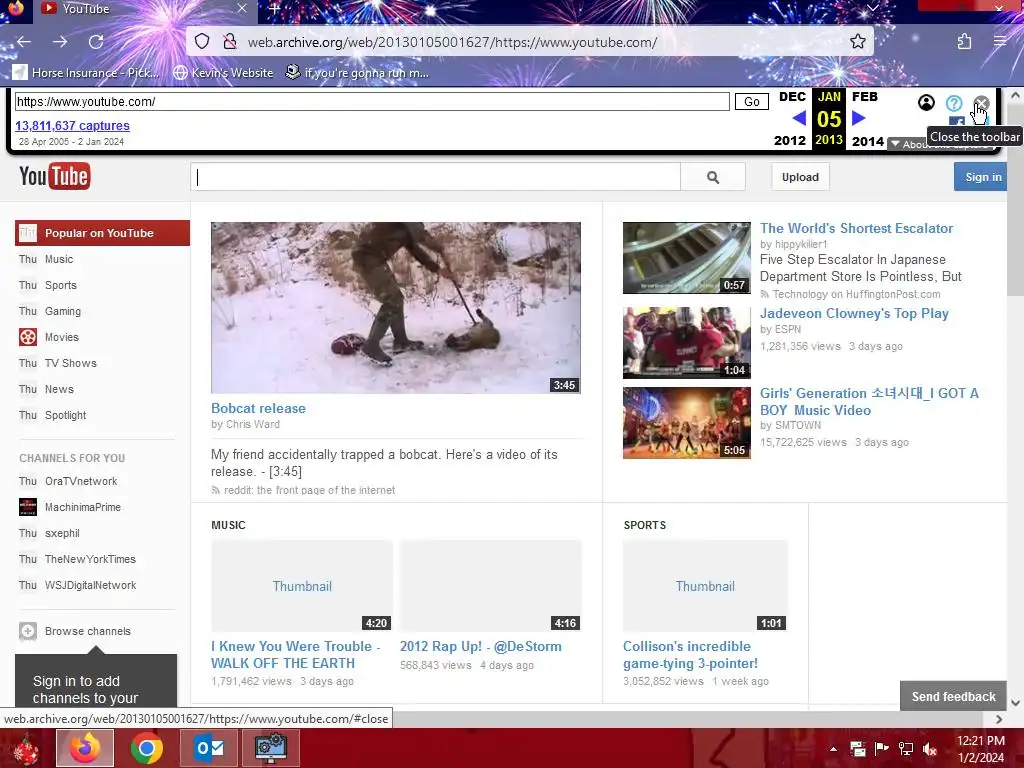The height and width of the screenshot is (768, 1024).
Task: Open Outlook from the taskbar
Action: coord(209,748)
